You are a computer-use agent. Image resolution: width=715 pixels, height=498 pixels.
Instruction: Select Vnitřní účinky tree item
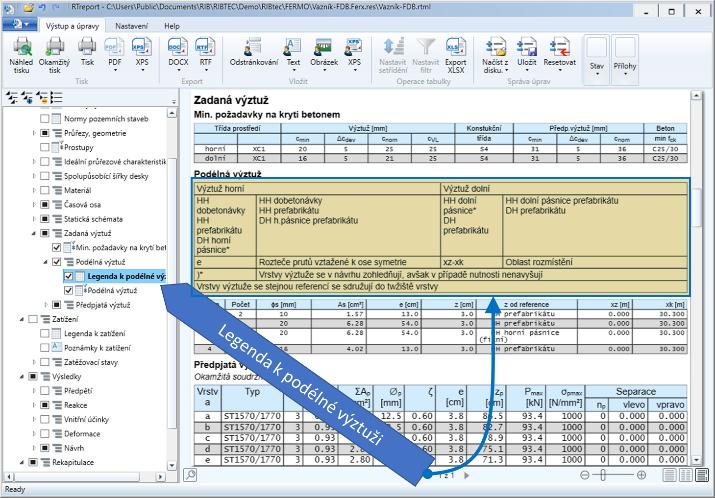click(x=87, y=420)
